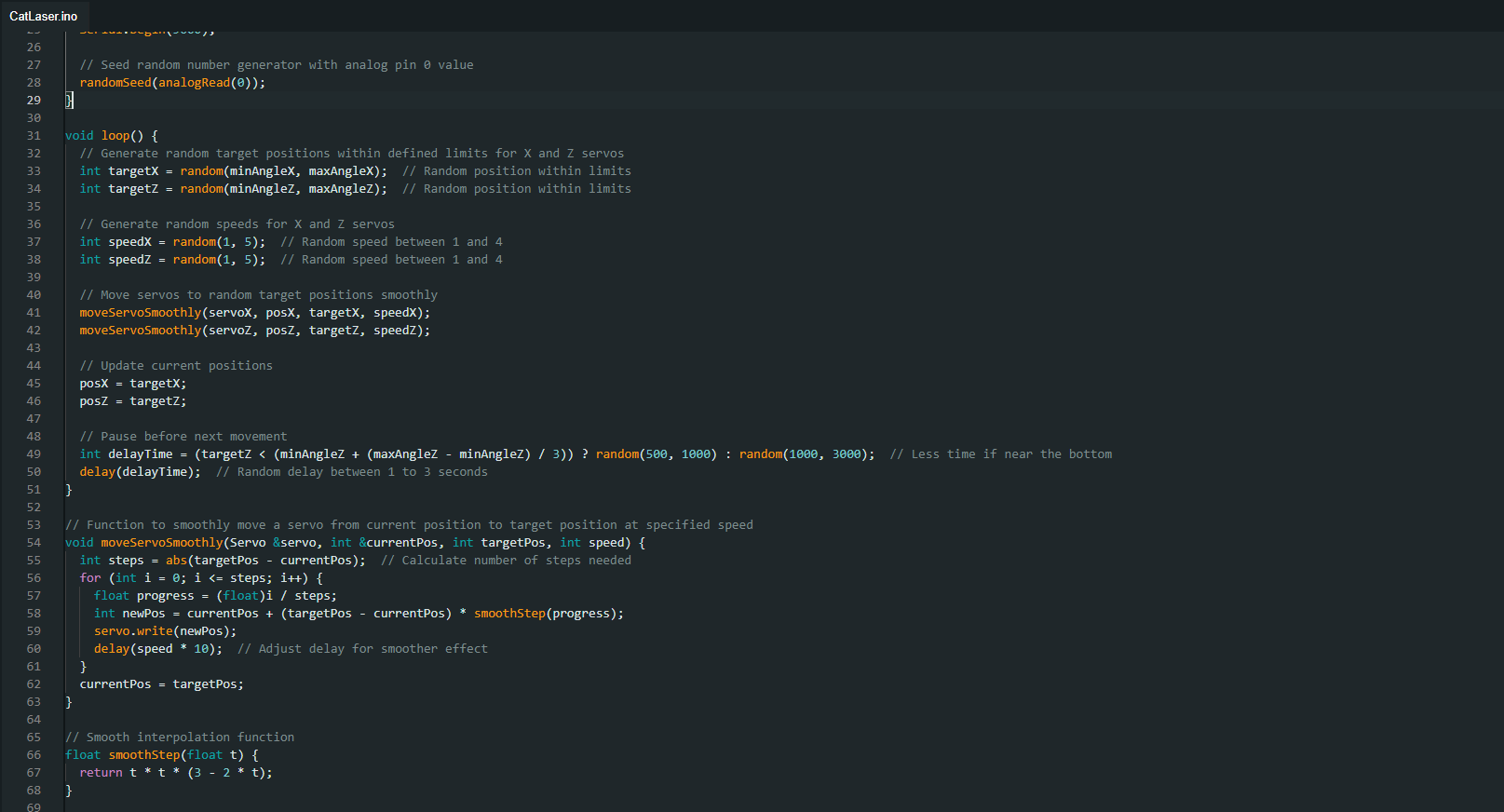Click the delayTime variable declaration
Viewport: 1504px width, 812px height.
(477, 454)
